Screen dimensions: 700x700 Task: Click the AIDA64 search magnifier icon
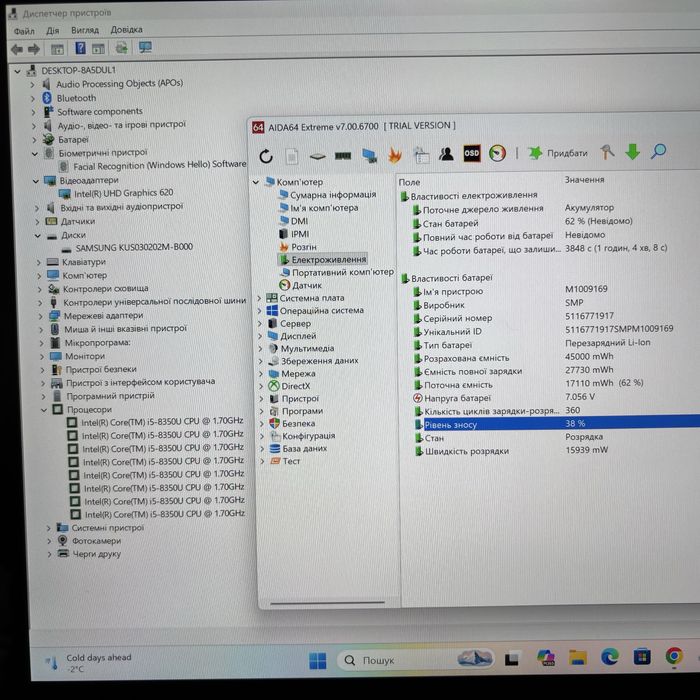click(x=658, y=151)
